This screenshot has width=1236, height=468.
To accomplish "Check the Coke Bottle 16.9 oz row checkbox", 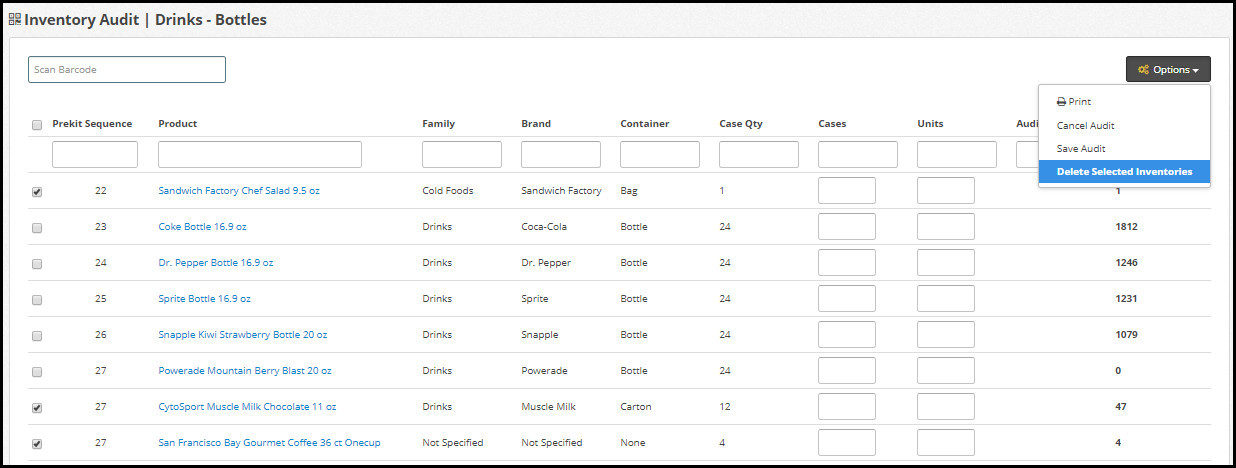I will tap(37, 228).
